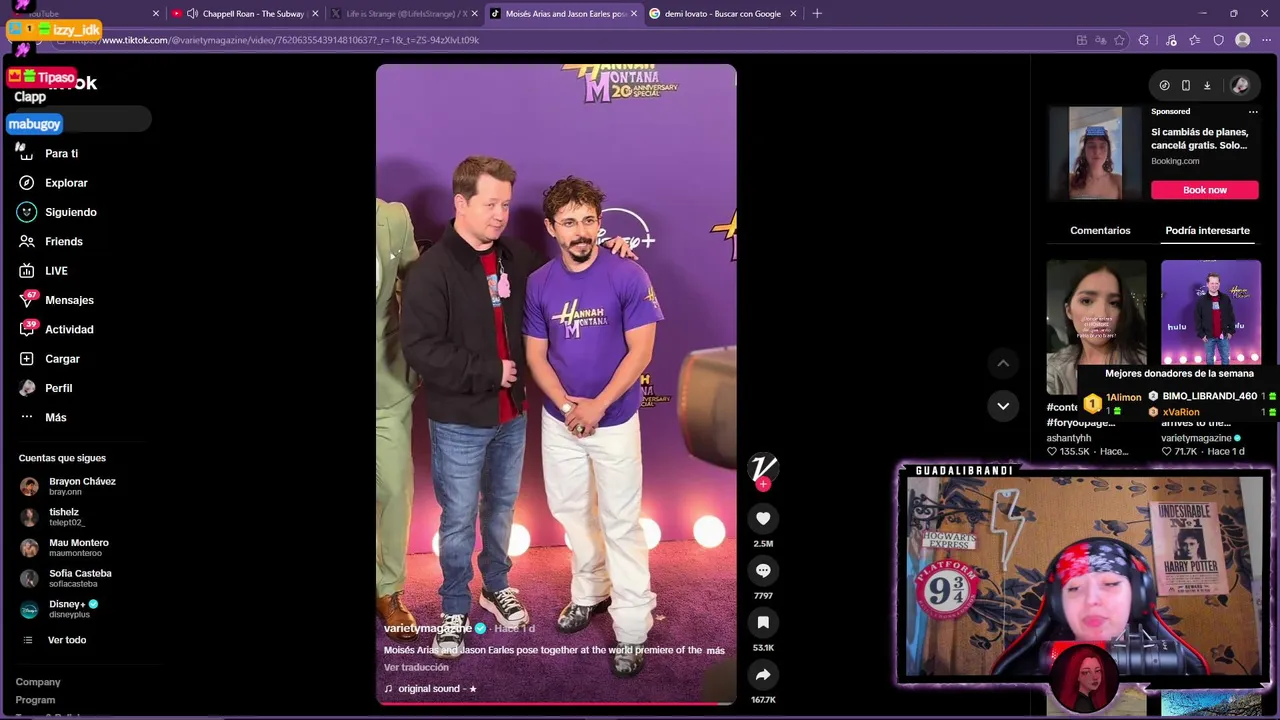Switch to the Comentarios tab
This screenshot has height=720, width=1280.
[1100, 230]
